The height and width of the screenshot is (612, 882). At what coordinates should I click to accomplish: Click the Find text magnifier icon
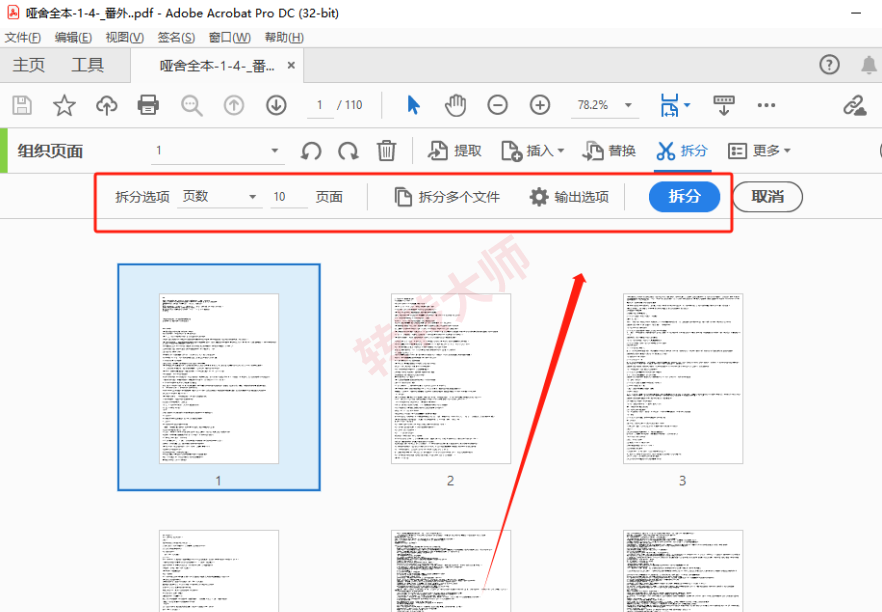click(191, 105)
